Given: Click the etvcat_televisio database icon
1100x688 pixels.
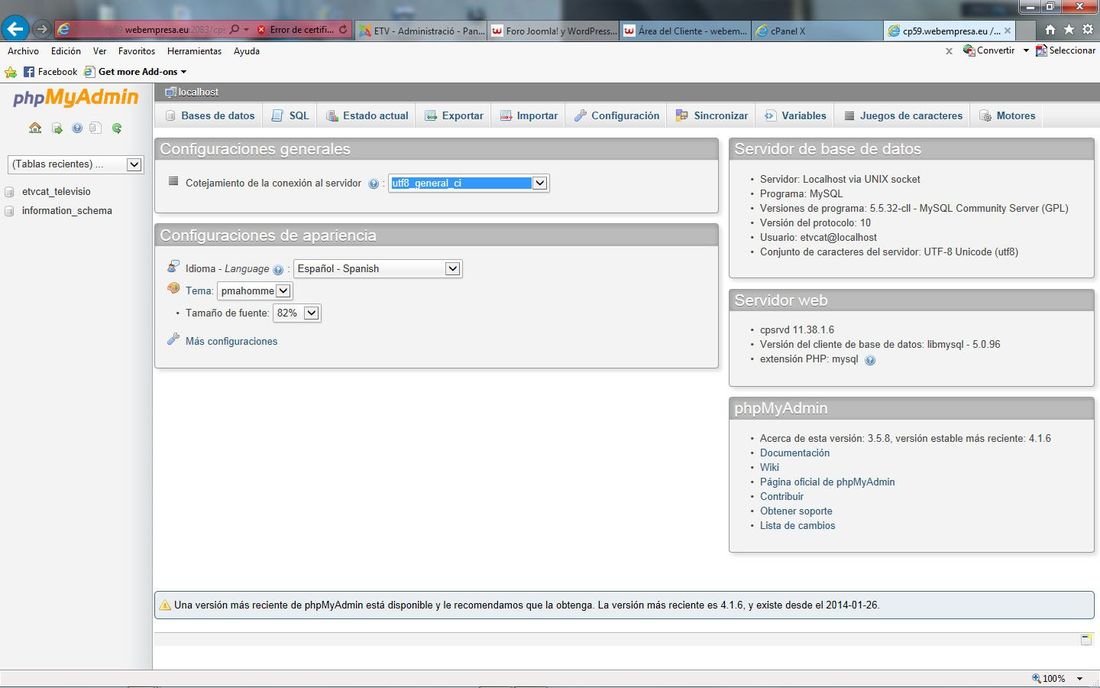Looking at the screenshot, I should [9, 191].
